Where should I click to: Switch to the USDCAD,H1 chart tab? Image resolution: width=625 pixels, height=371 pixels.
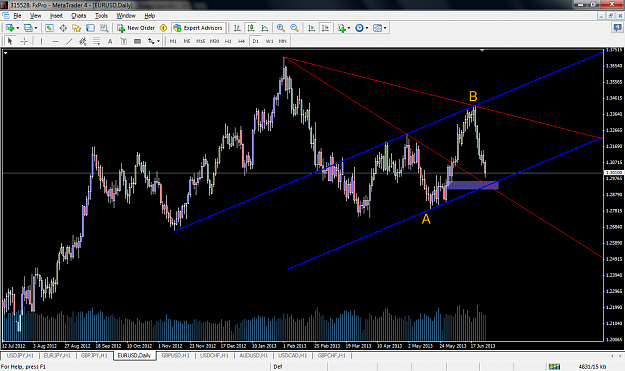click(292, 355)
